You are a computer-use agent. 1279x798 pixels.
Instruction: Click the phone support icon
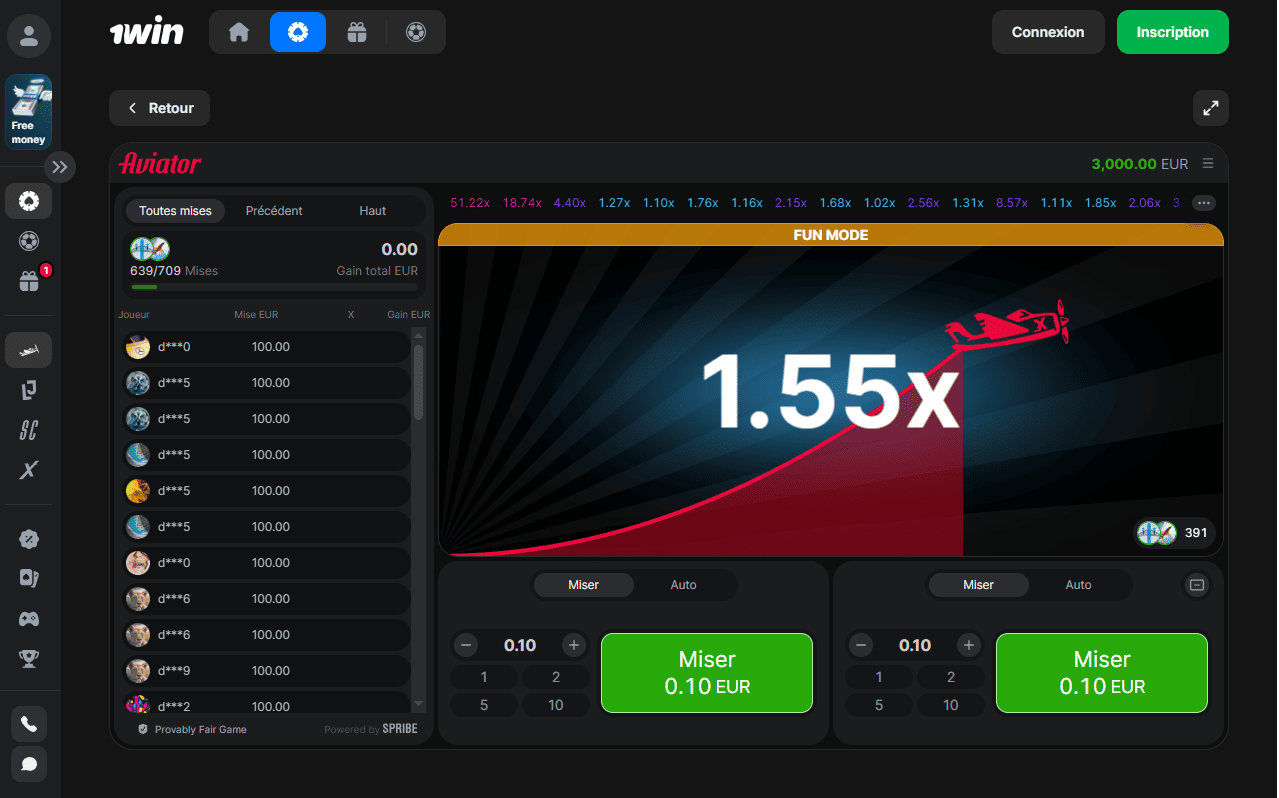pyautogui.click(x=29, y=723)
